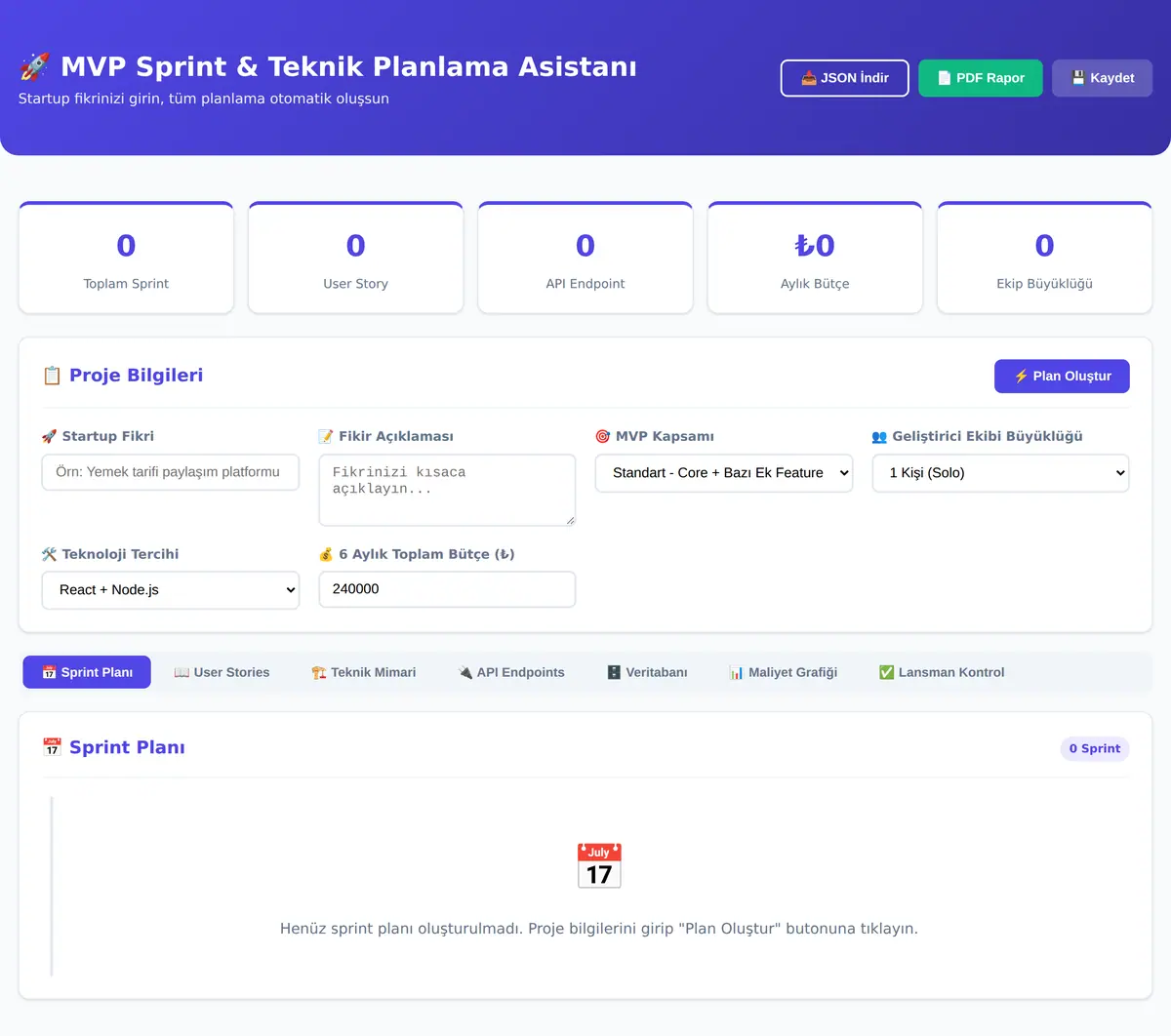Click the Toplam Sprint stat card
This screenshot has height=1036, width=1171.
126,259
